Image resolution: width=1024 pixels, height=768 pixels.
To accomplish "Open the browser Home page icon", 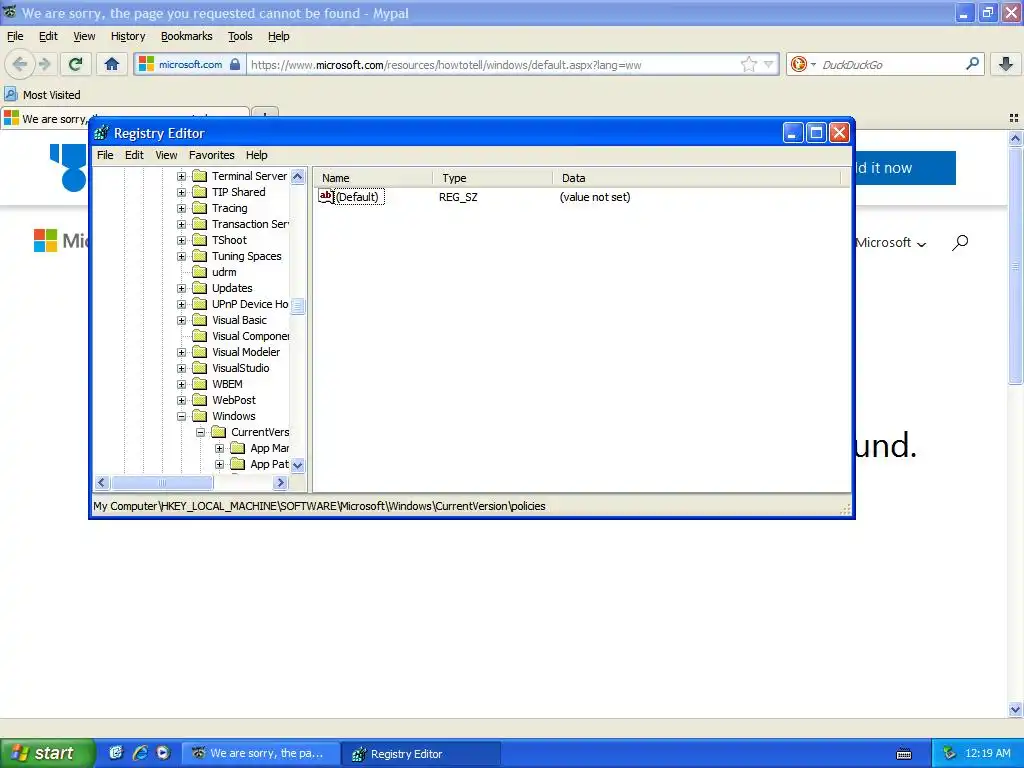I will (x=112, y=64).
